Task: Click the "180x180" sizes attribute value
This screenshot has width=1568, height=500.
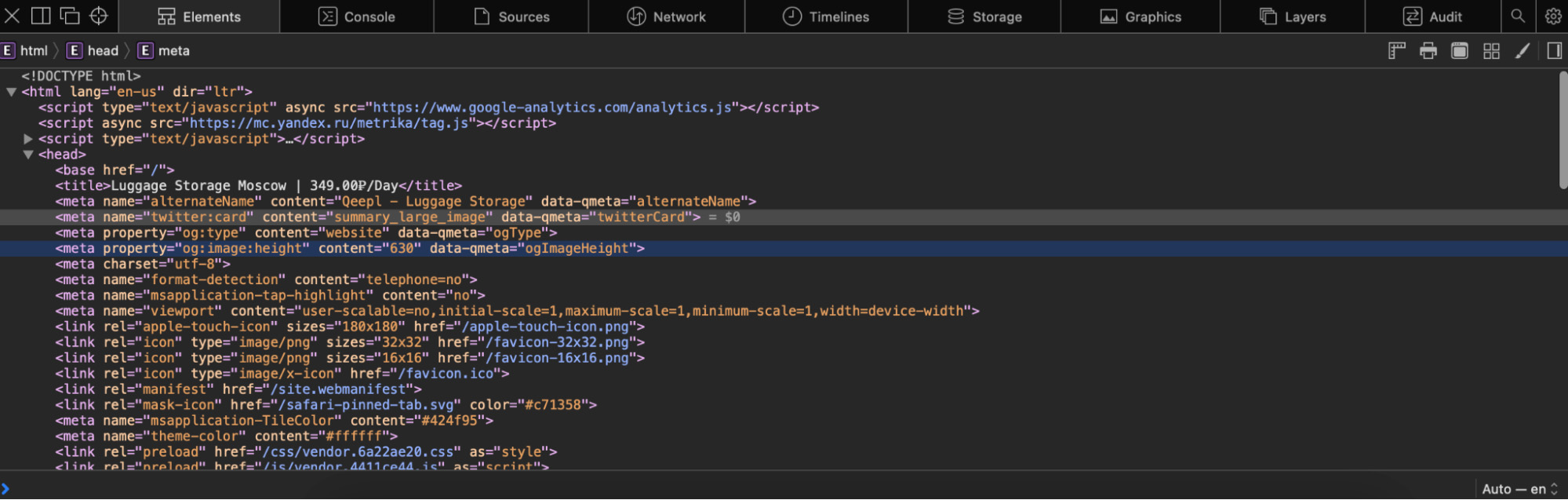Action: (369, 327)
